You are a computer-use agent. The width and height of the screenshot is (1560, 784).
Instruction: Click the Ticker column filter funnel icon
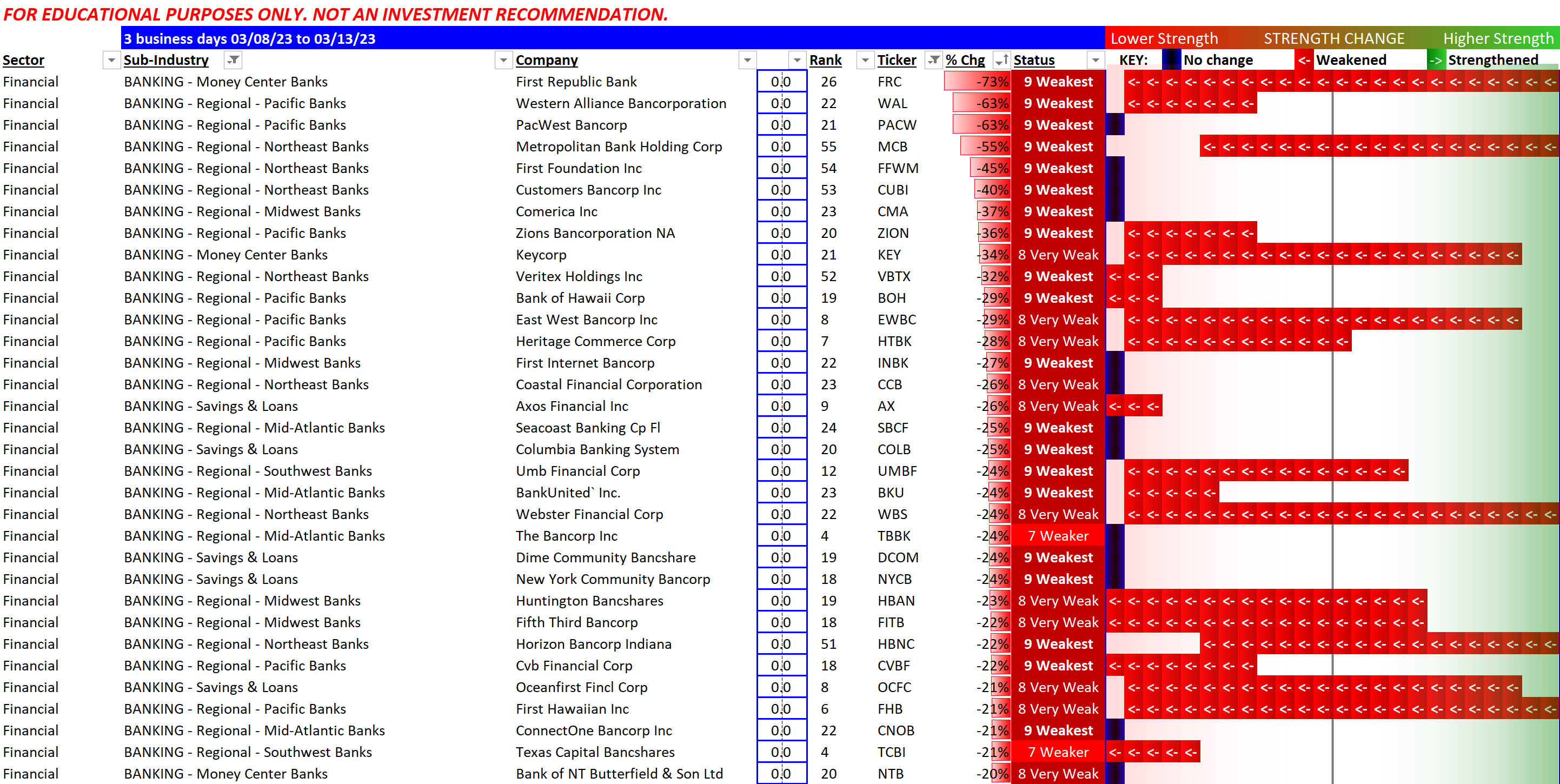[x=934, y=60]
